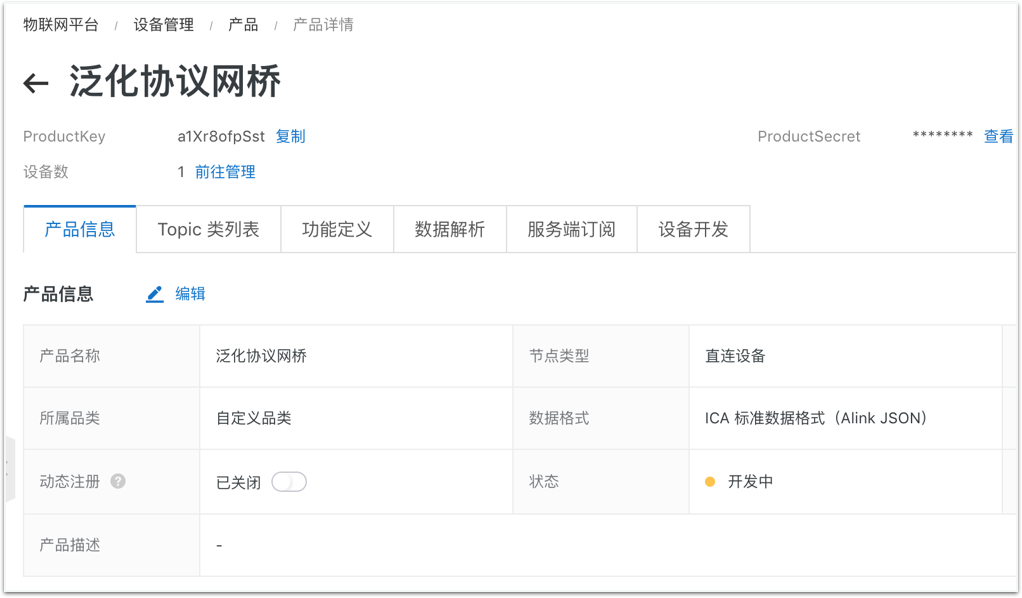Click the 编辑 link for product info

point(190,294)
